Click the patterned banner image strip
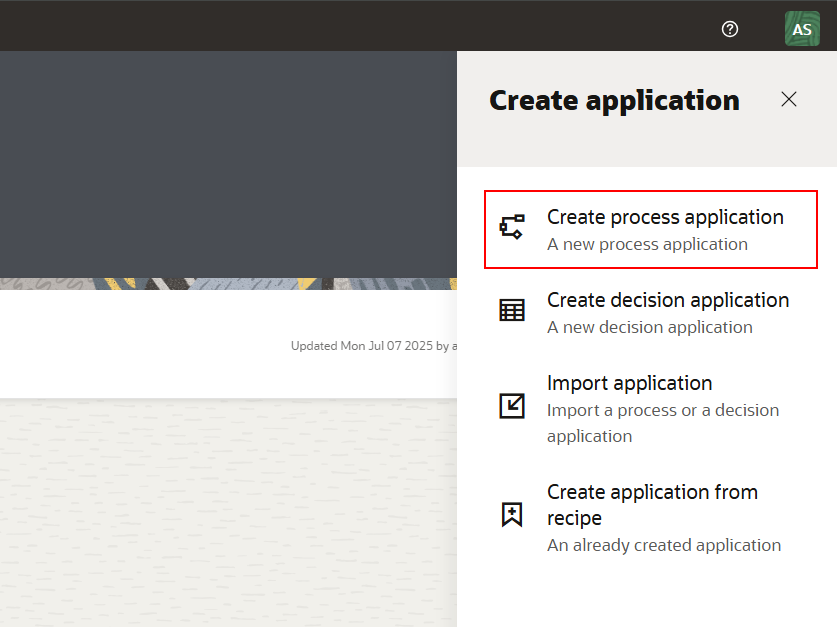The width and height of the screenshot is (837, 627). pos(228,284)
